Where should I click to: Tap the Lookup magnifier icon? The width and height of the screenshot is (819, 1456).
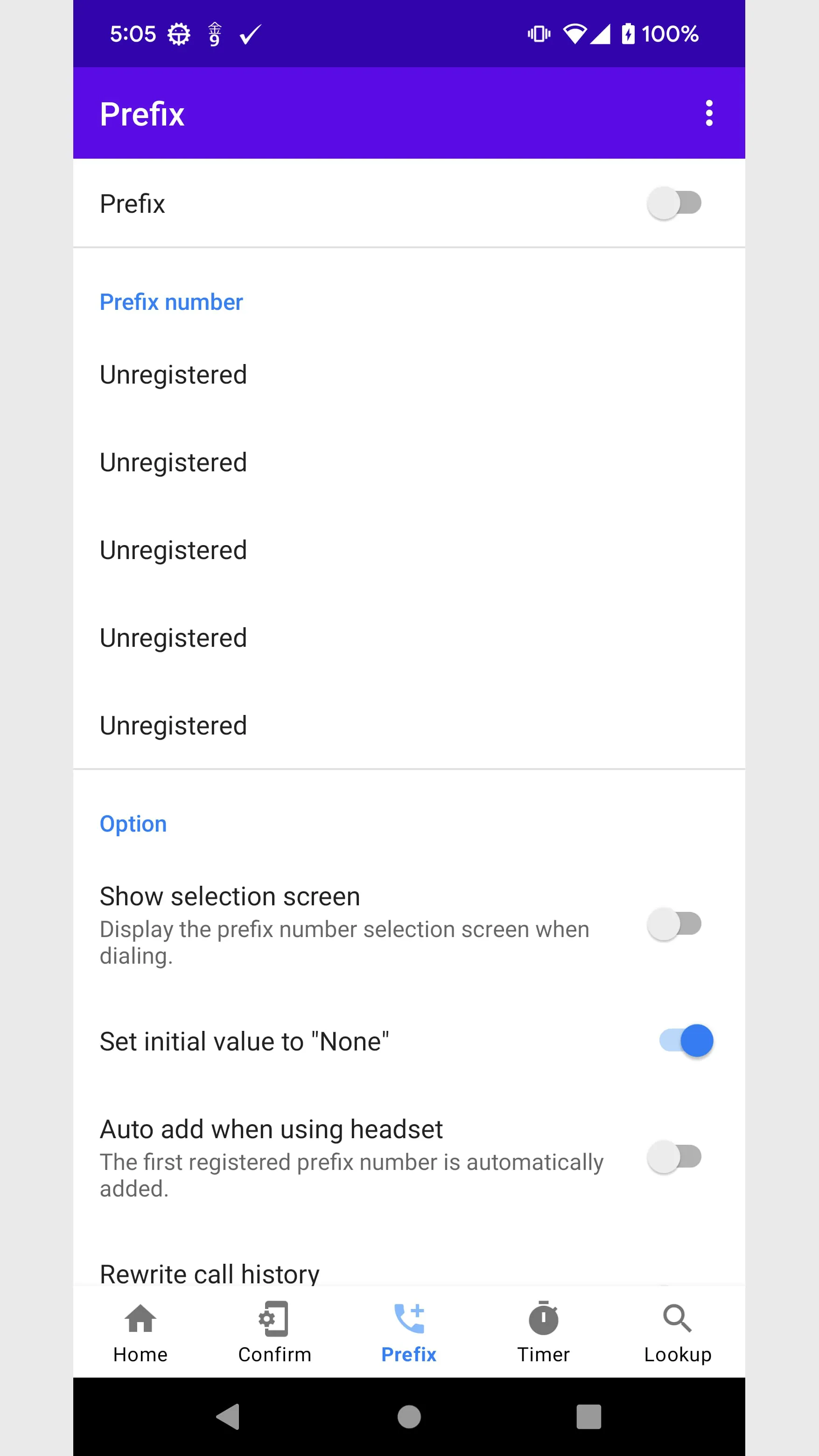(677, 1318)
